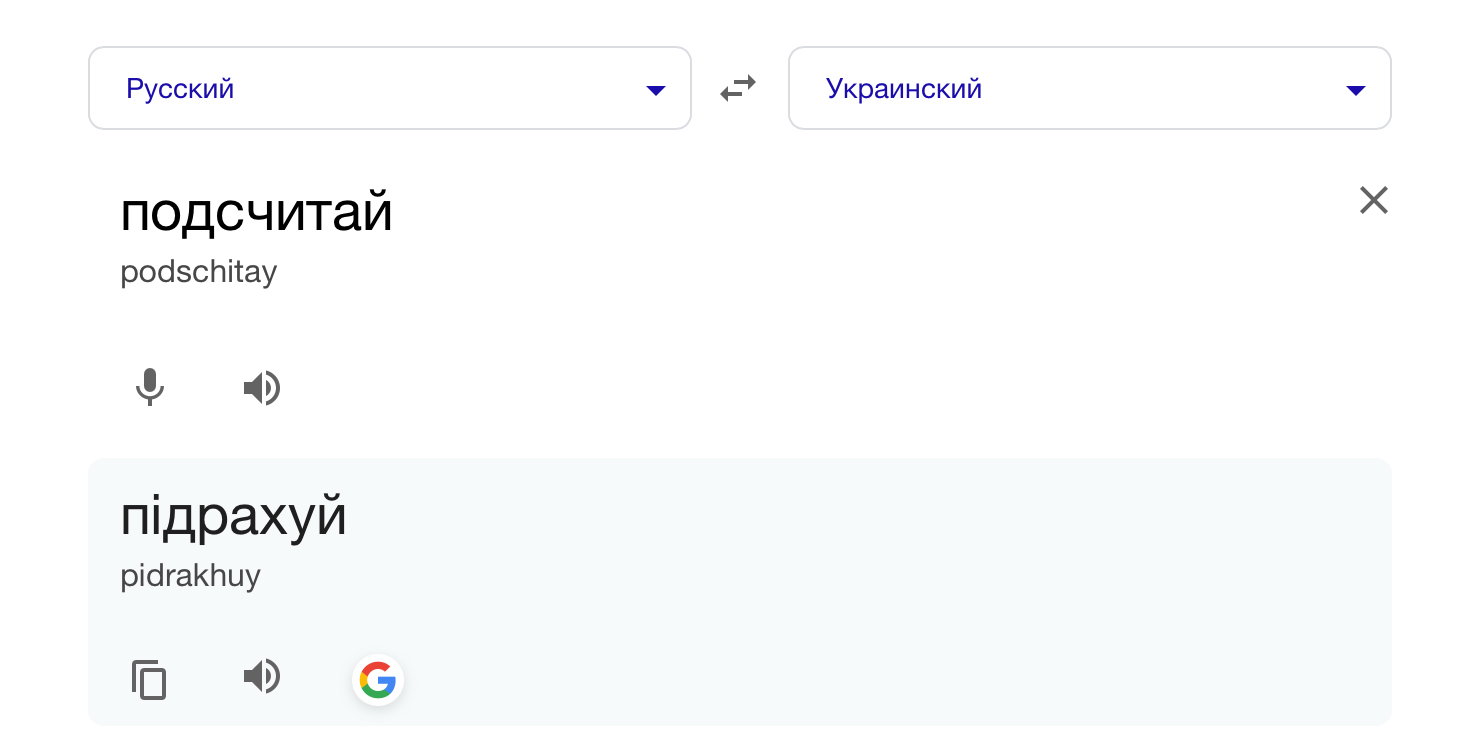Clear the source text with X

point(1374,201)
